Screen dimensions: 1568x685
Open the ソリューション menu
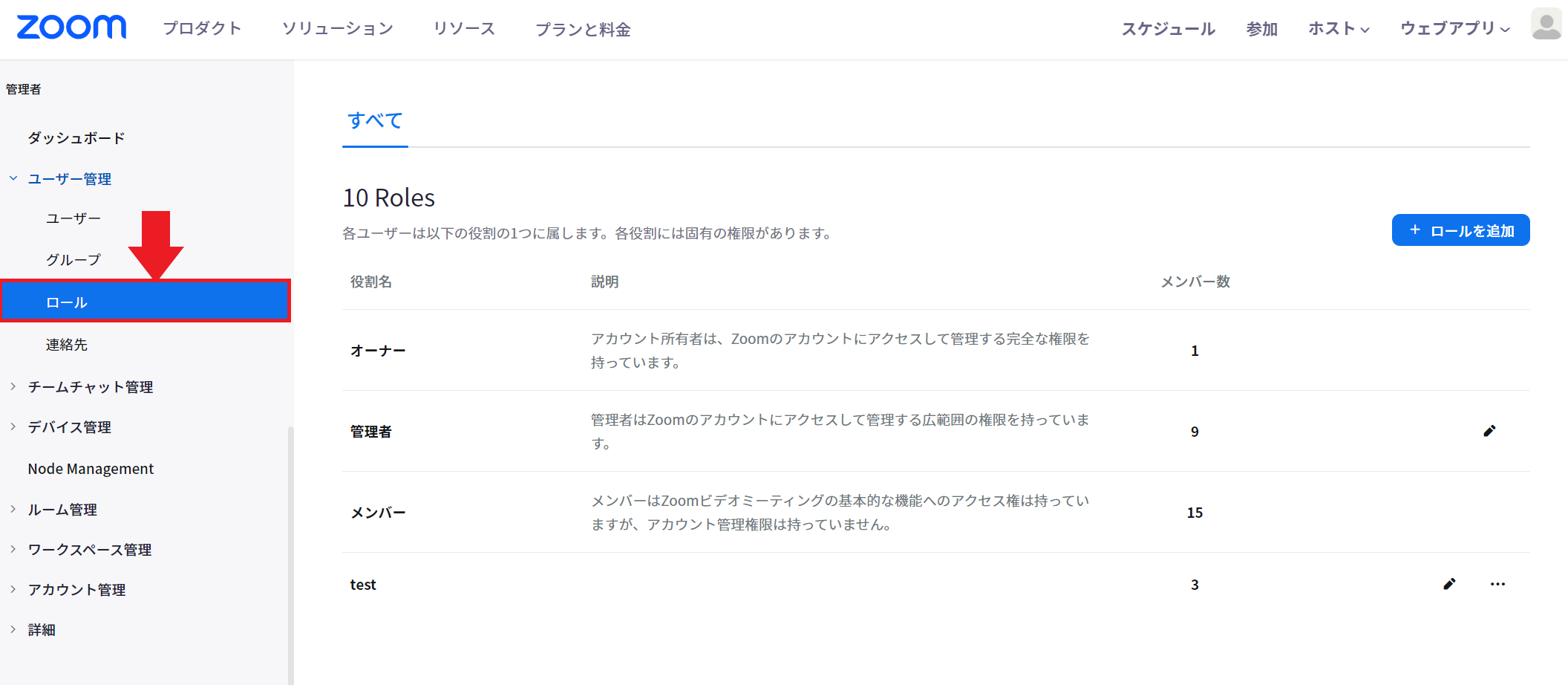[x=337, y=28]
